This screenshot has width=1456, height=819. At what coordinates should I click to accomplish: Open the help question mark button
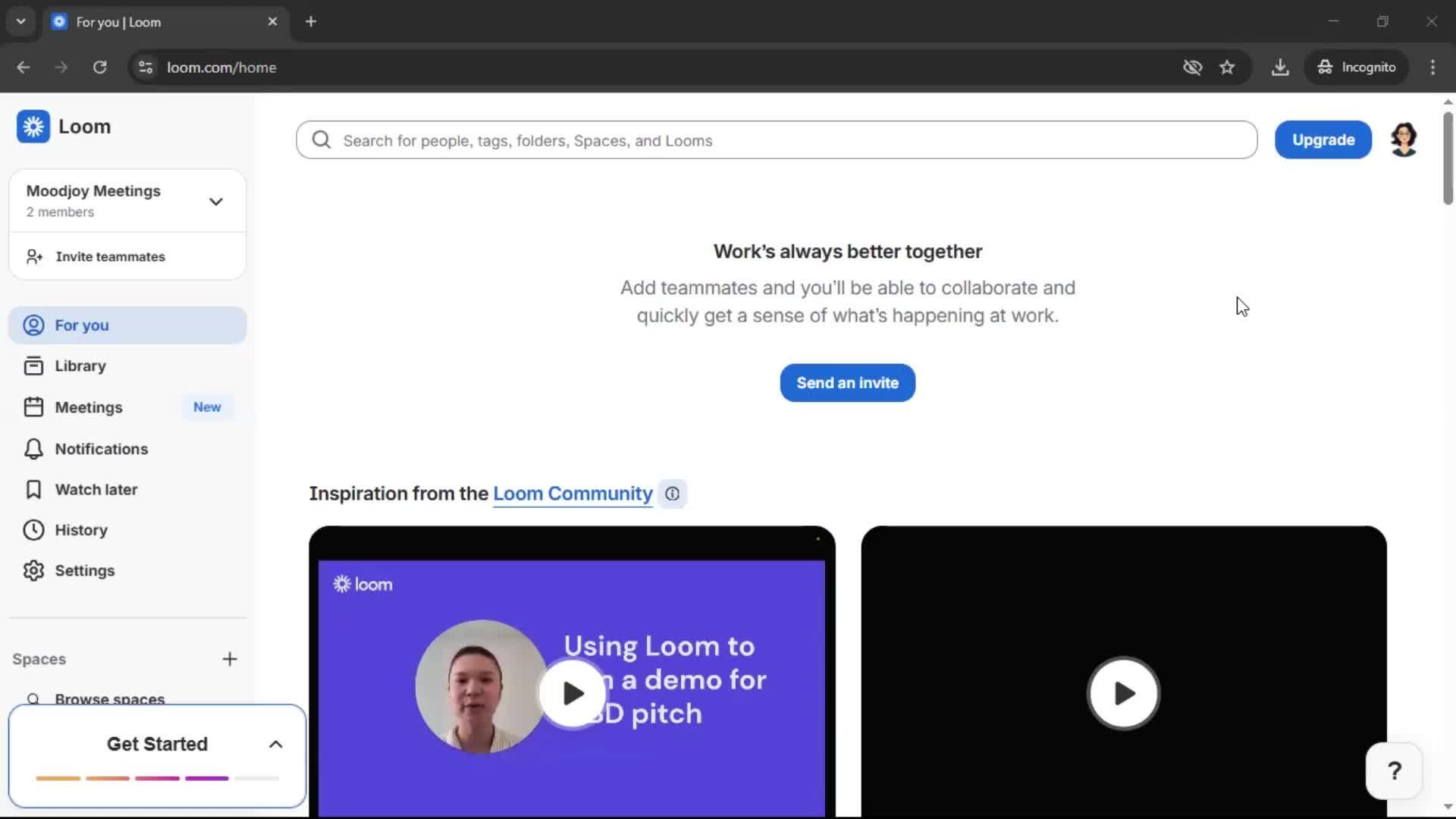click(x=1394, y=771)
